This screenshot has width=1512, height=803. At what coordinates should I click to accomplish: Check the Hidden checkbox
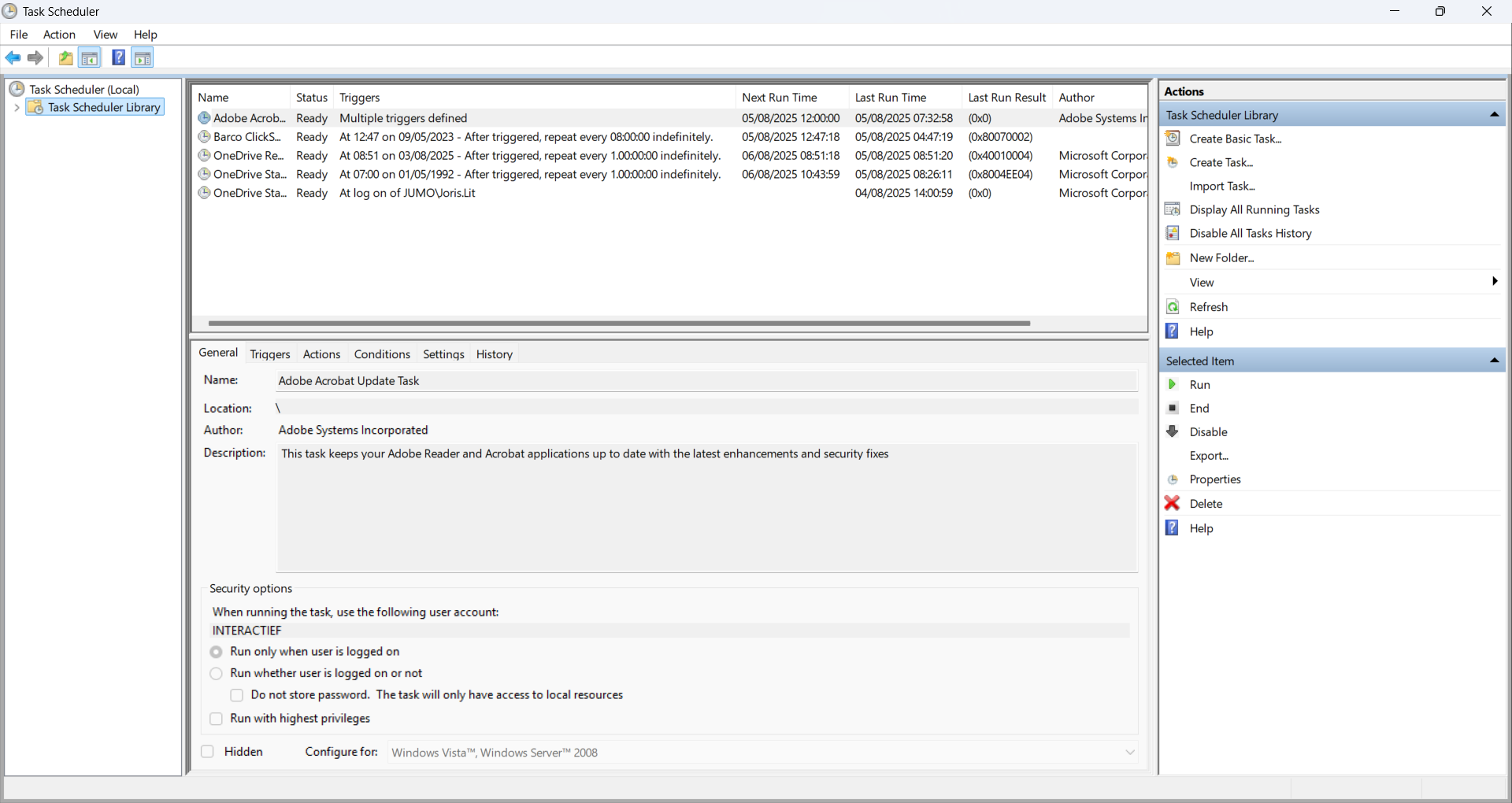click(x=208, y=752)
